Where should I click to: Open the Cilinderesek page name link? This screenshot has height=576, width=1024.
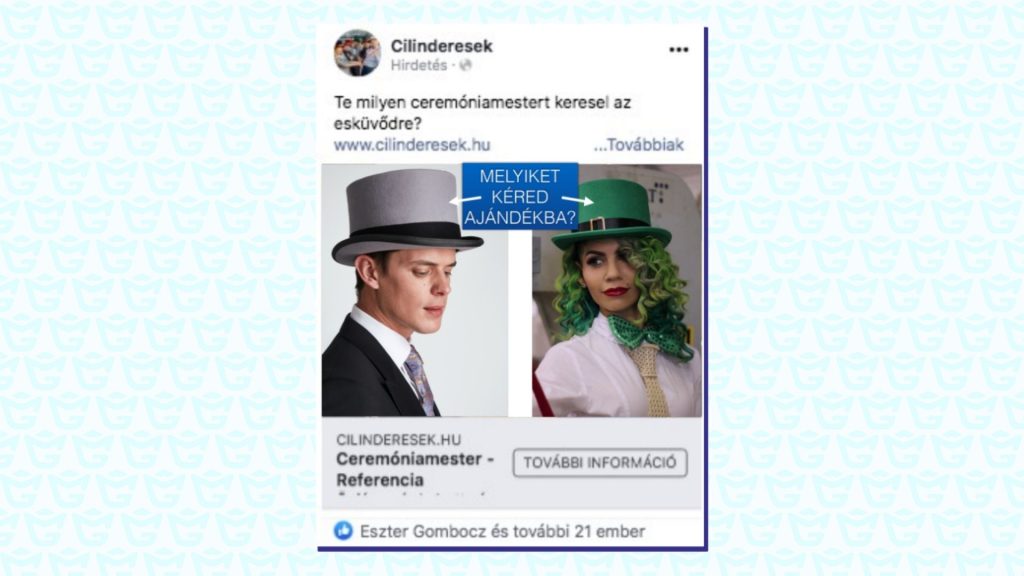[x=441, y=46]
